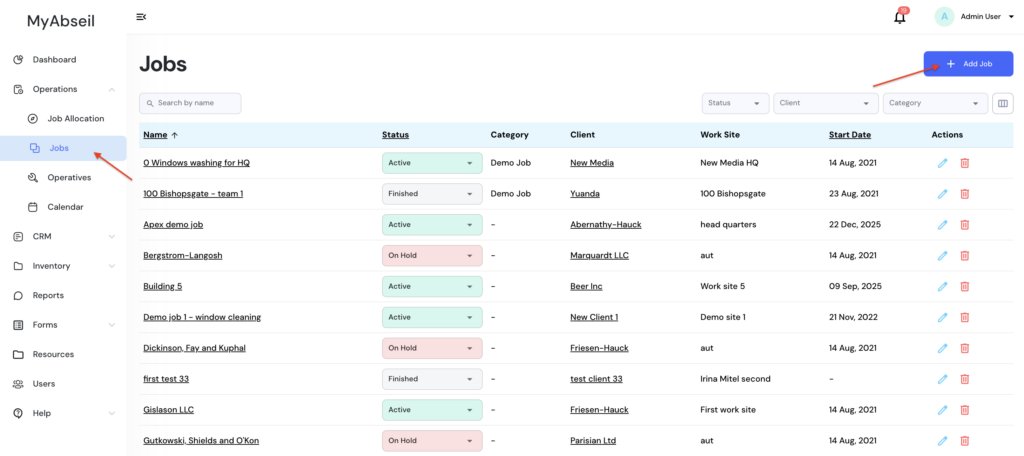This screenshot has height=456, width=1024.
Task: Collapse the sidebar with the hamburger icon
Action: (x=141, y=17)
